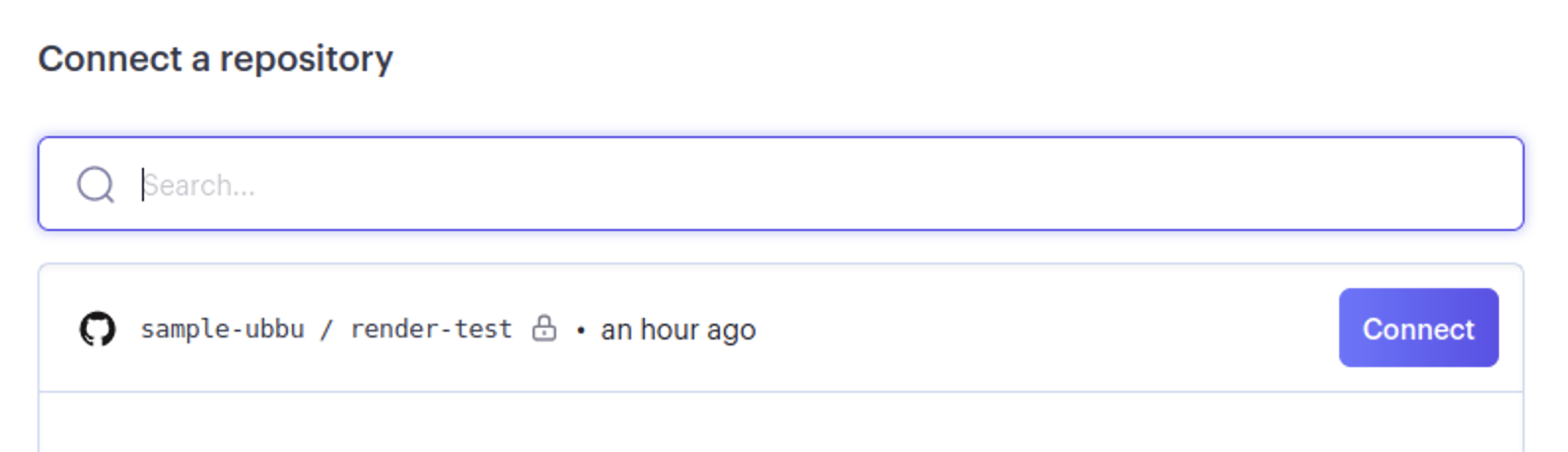Click the word "Connect" in the page heading
This screenshot has height=452, width=1568.
109,59
